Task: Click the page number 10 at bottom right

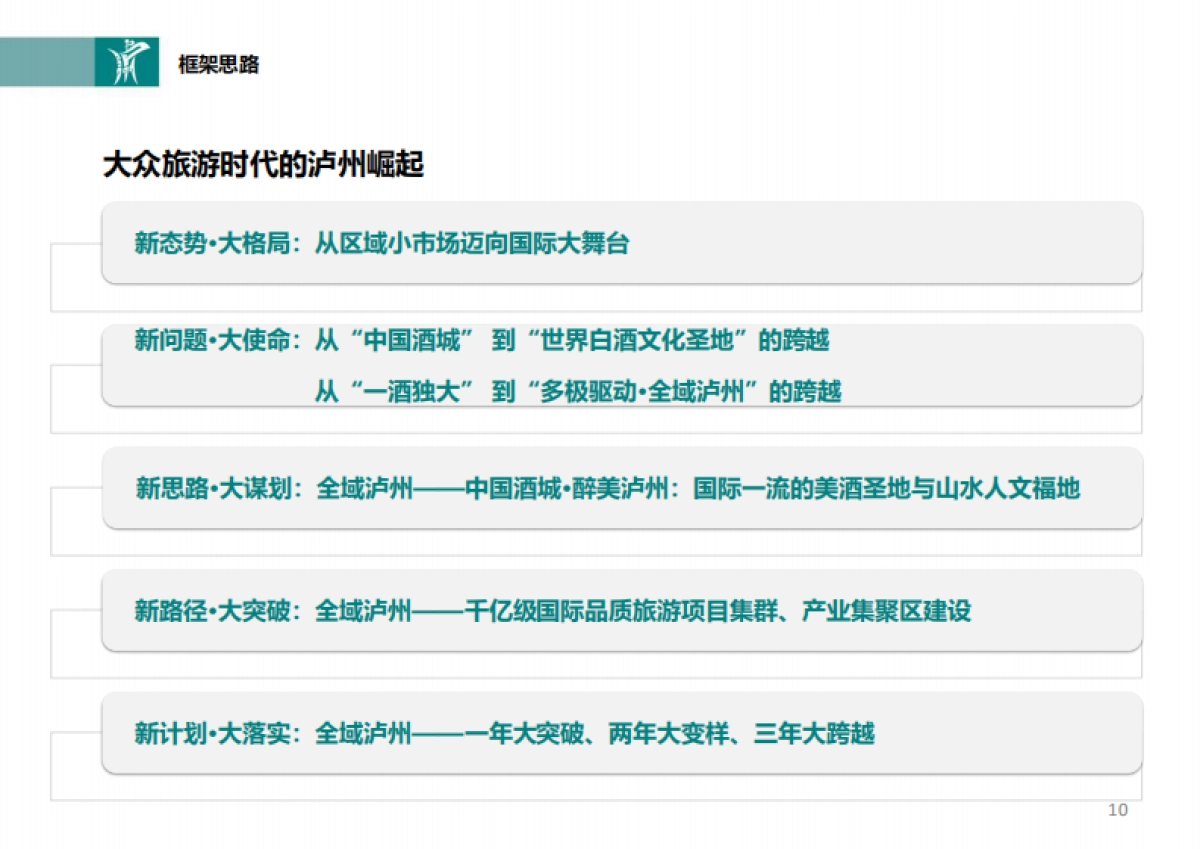Action: coord(1117,807)
